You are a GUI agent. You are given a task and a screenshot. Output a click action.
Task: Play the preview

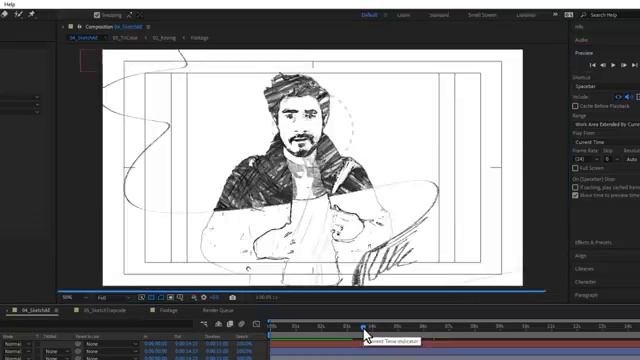pyautogui.click(x=613, y=65)
